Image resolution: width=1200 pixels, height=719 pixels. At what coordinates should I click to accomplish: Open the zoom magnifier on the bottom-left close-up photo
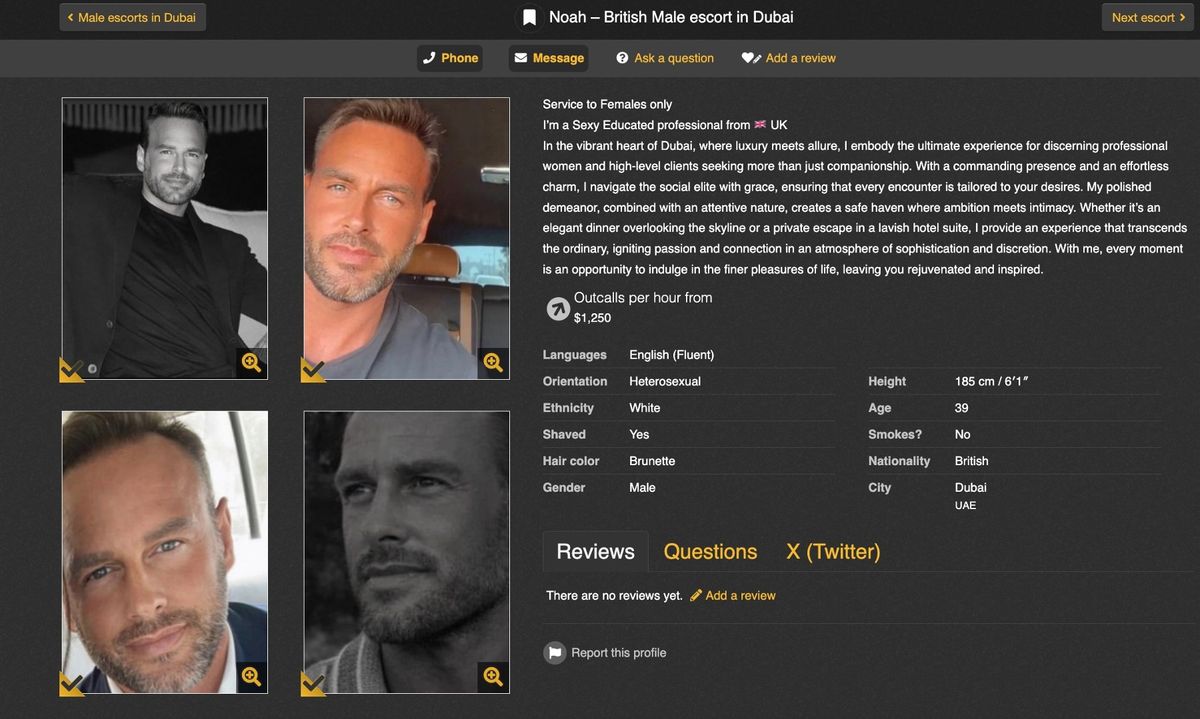tap(251, 677)
